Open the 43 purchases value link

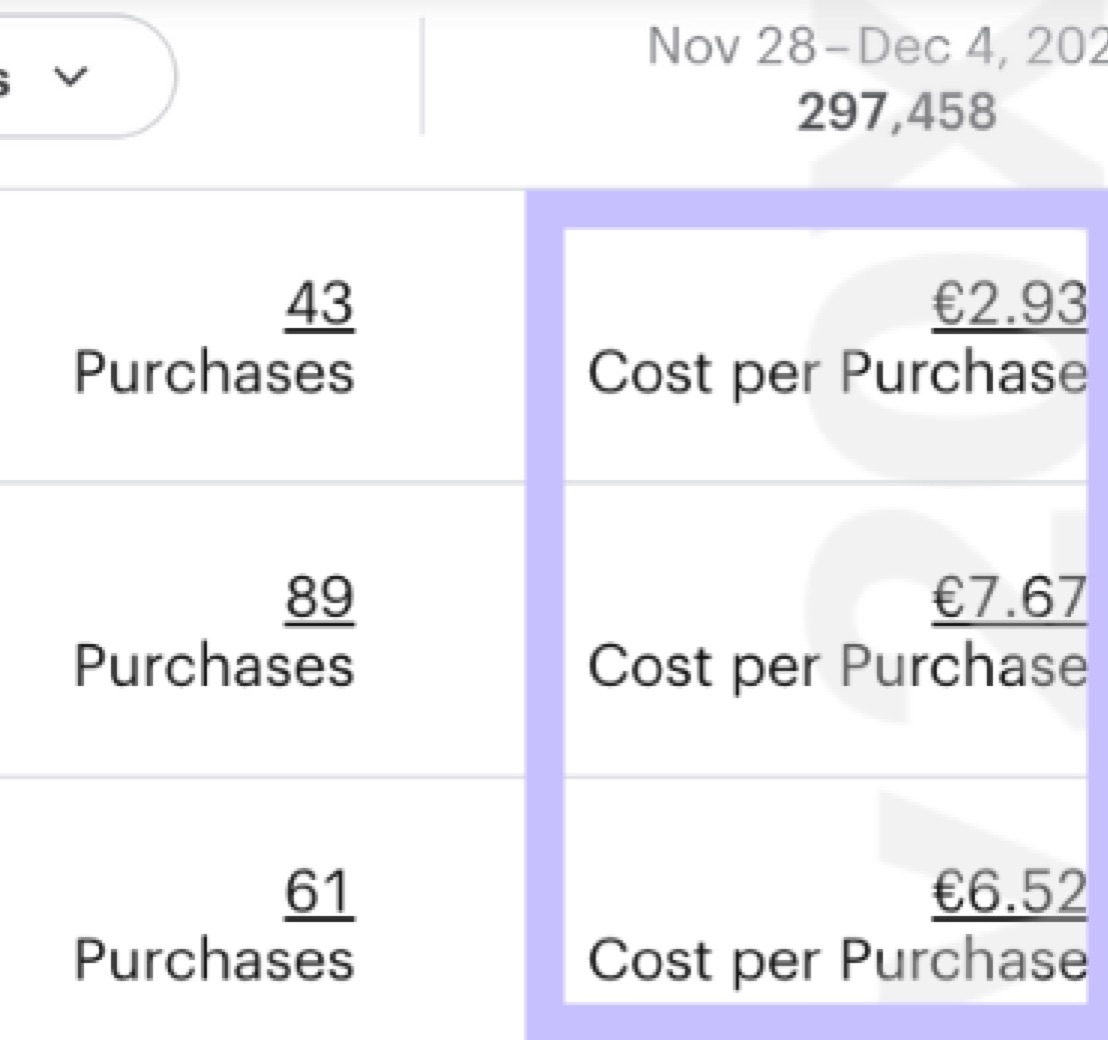[319, 305]
